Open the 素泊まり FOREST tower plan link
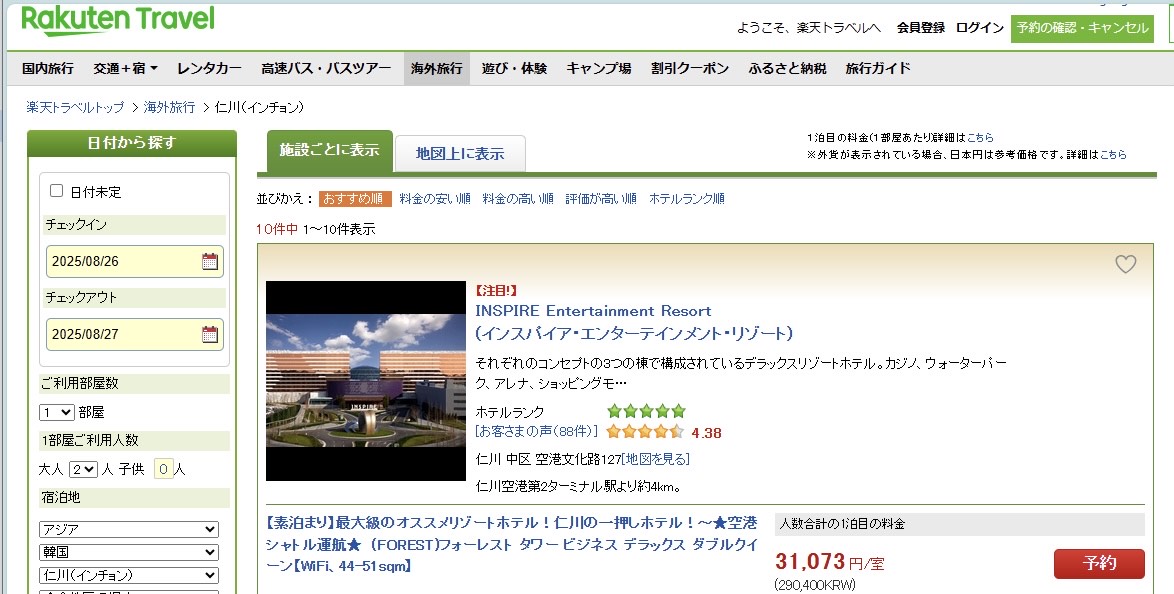 tap(511, 545)
